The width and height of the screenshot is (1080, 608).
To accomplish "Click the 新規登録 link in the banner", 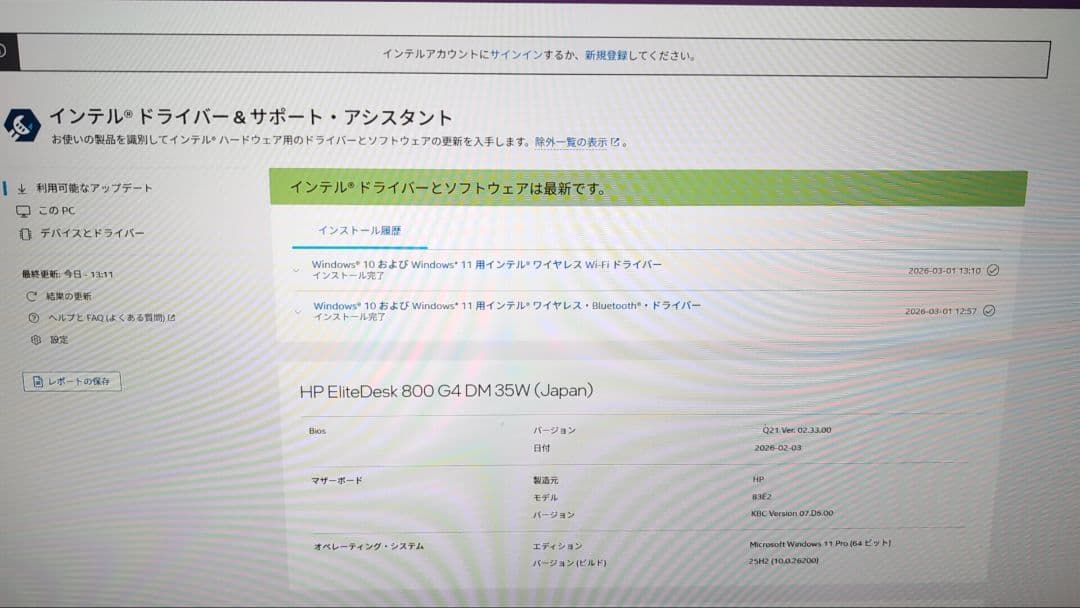I will pos(606,55).
